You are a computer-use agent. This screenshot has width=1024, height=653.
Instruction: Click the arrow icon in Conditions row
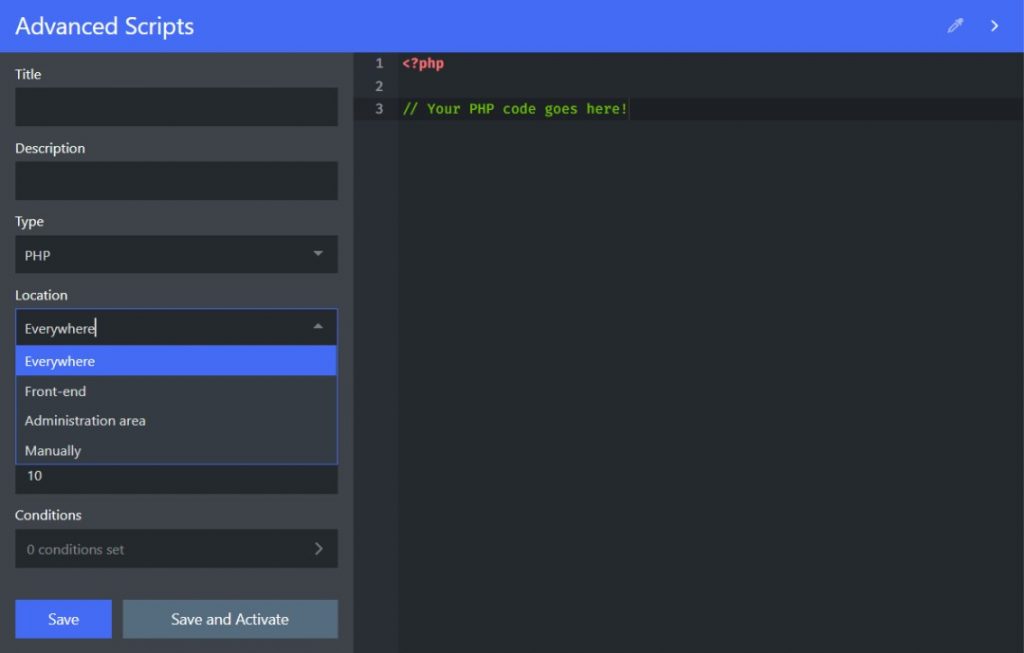(319, 548)
